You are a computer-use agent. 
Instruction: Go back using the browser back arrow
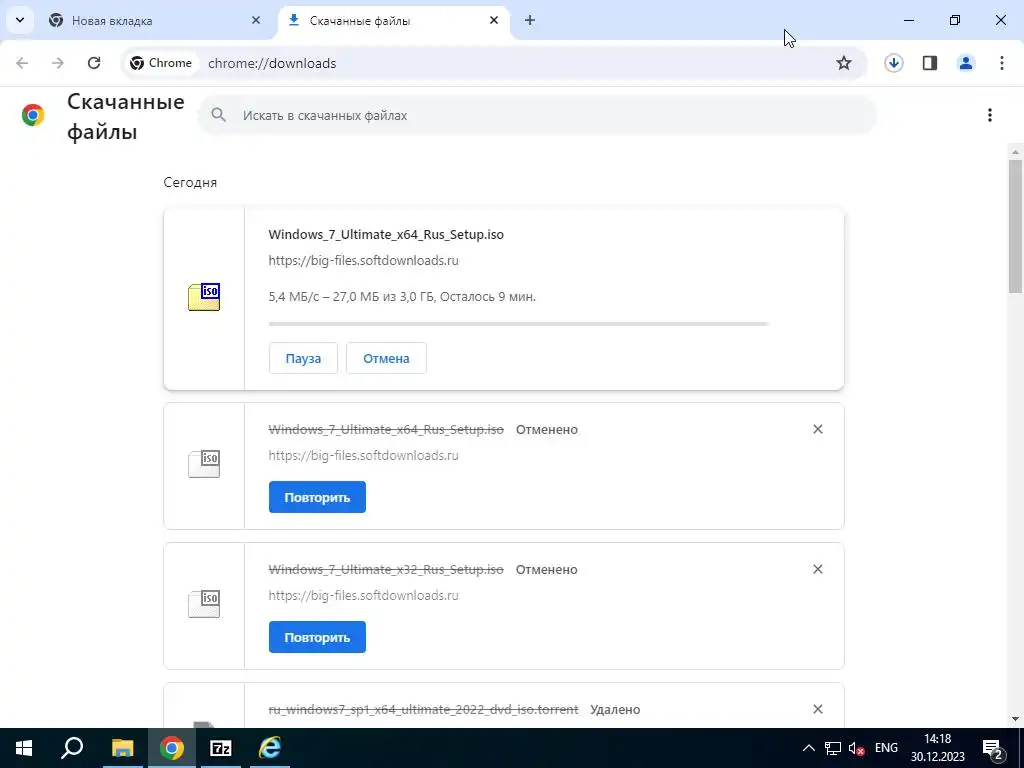pos(22,63)
